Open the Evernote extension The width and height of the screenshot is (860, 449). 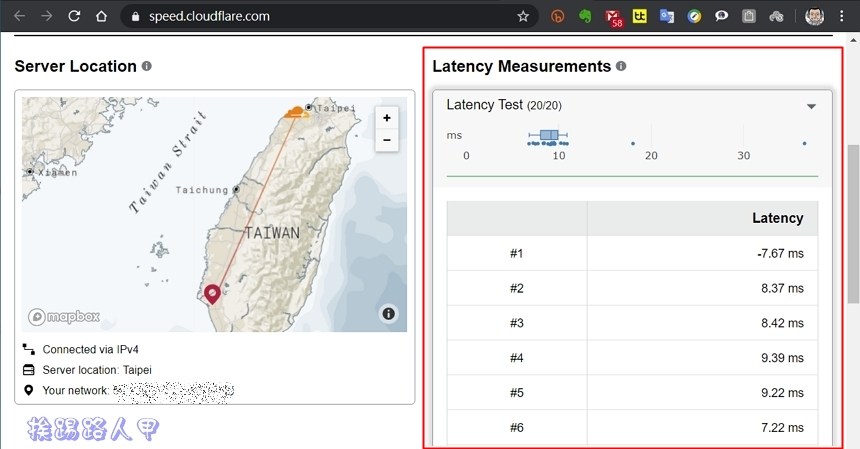(x=587, y=17)
